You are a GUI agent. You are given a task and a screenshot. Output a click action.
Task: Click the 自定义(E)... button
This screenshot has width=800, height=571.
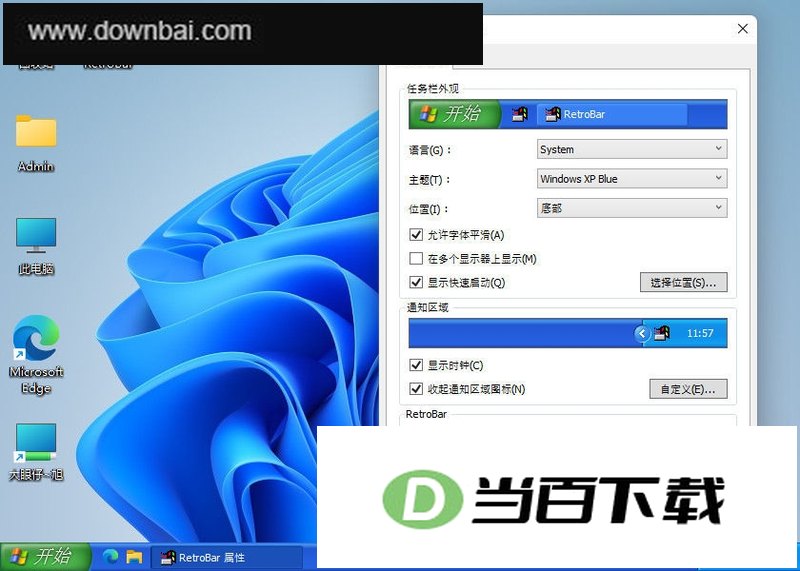coord(688,389)
